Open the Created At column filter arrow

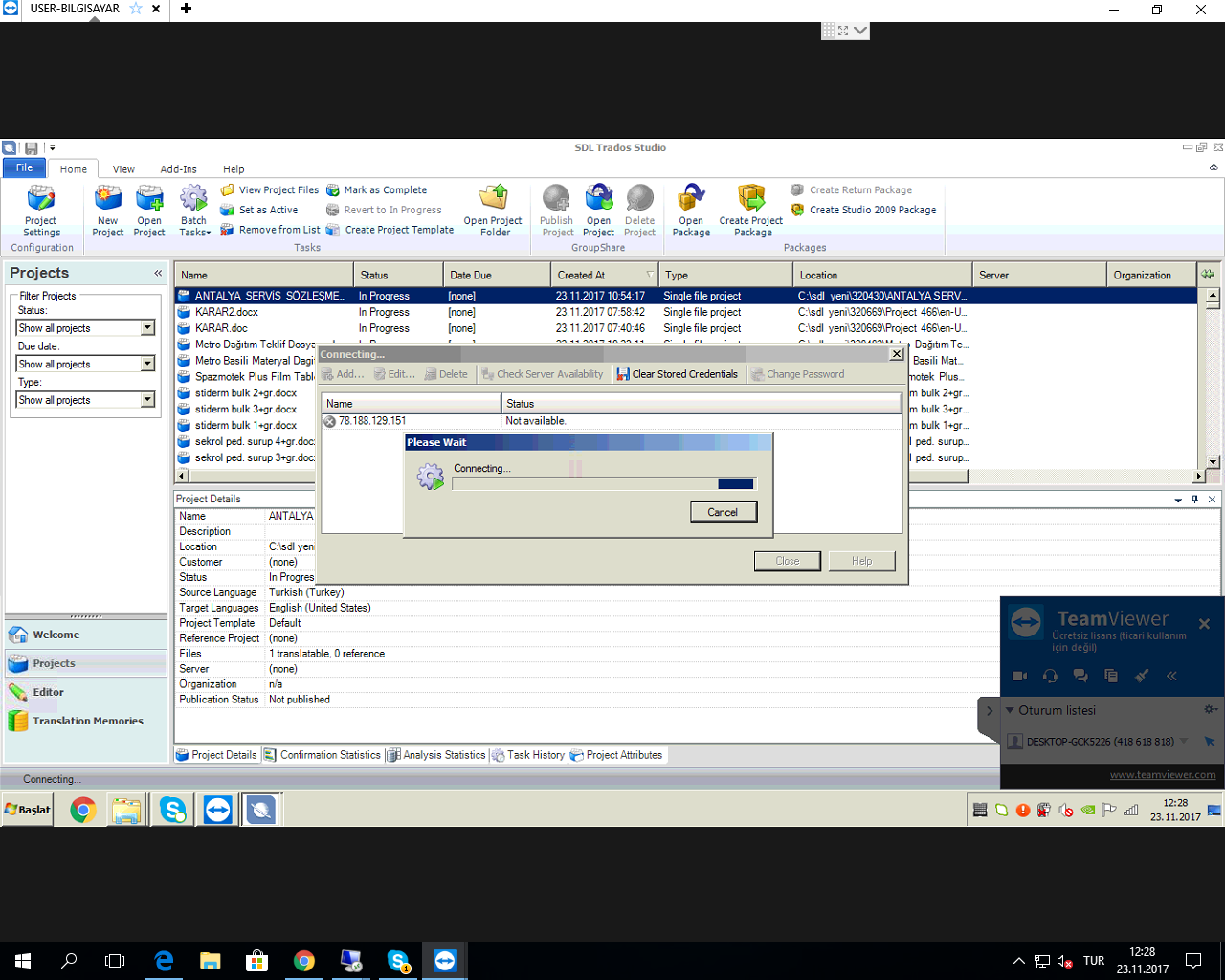pyautogui.click(x=650, y=275)
